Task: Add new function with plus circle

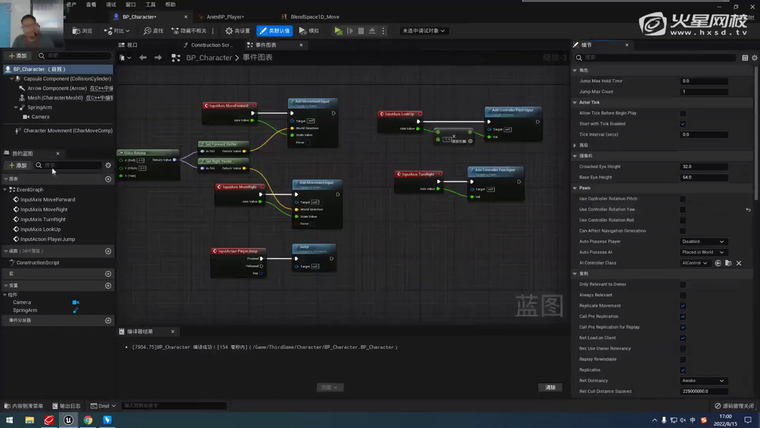Action: click(x=108, y=251)
